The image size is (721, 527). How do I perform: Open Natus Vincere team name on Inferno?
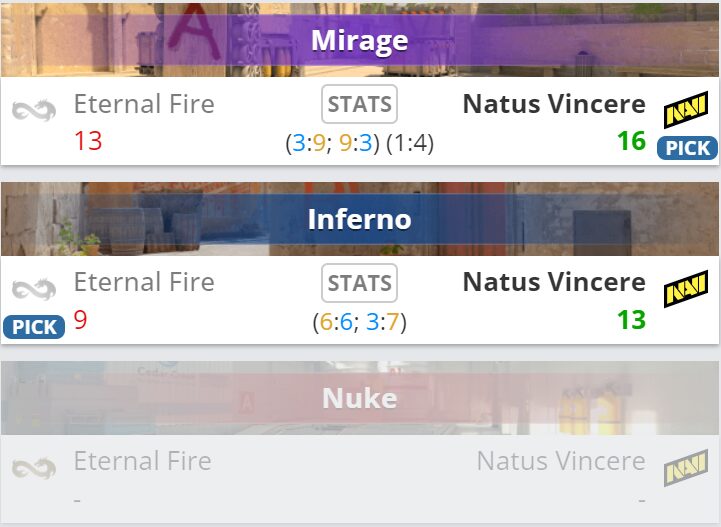(x=554, y=283)
